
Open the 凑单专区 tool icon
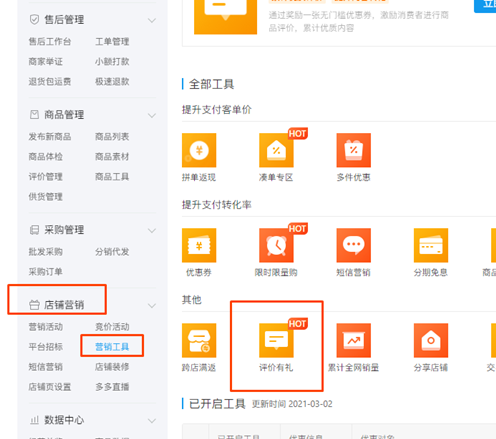(x=276, y=150)
